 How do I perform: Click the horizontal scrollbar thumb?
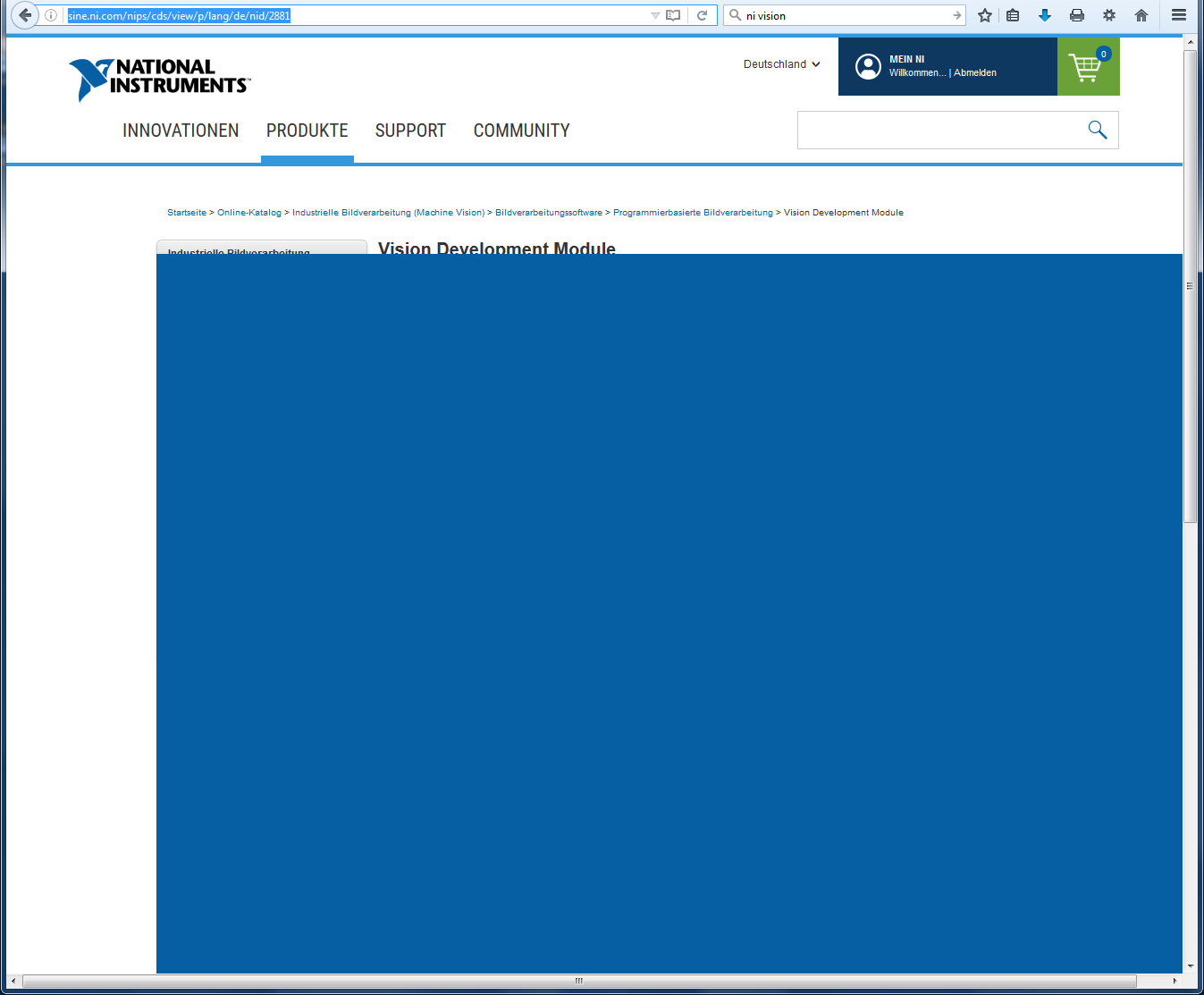pos(579,981)
